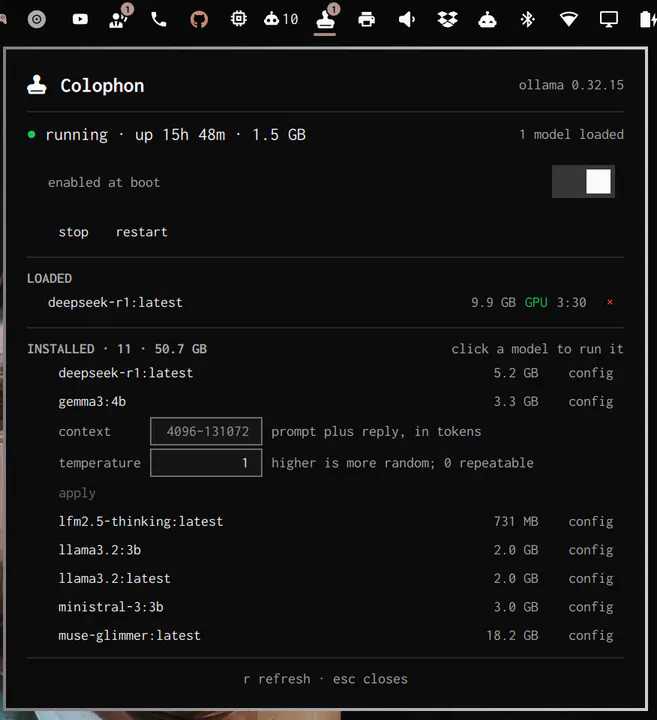Run the muse-glimmer:latest model

129,636
